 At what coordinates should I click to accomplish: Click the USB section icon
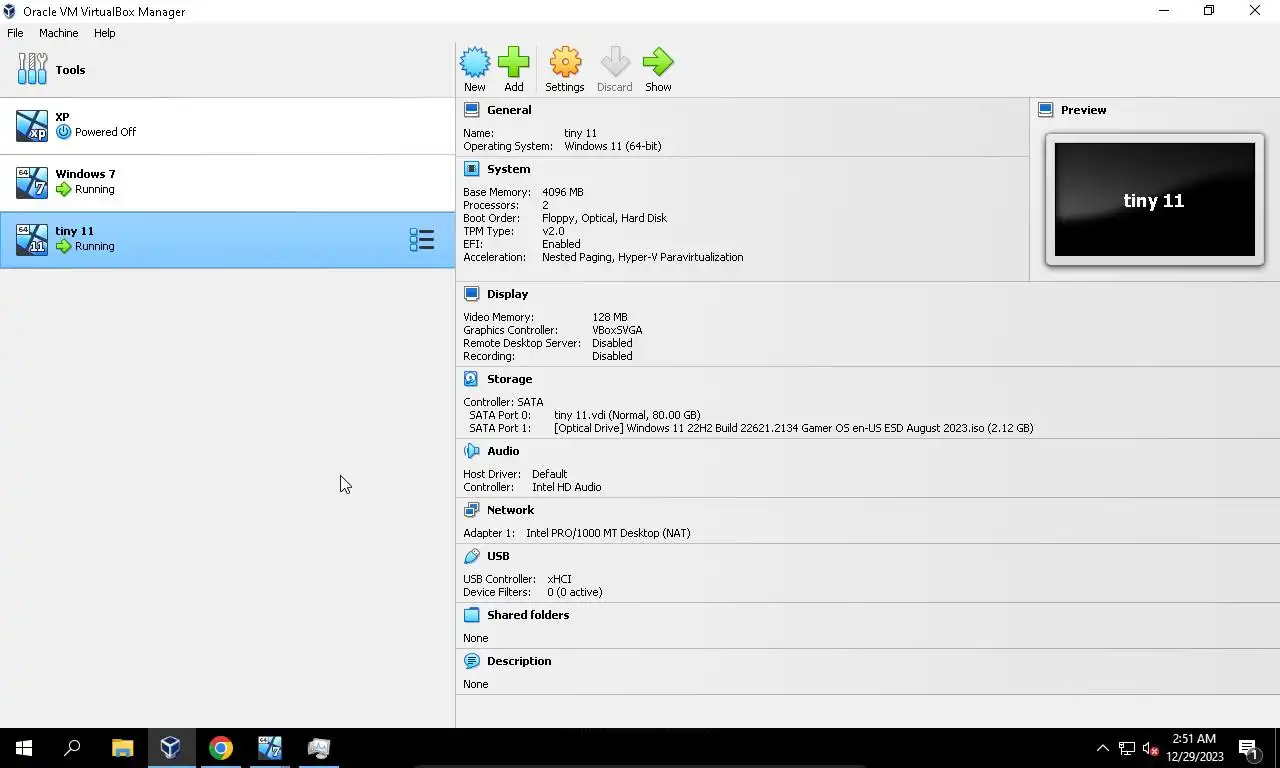coord(471,556)
